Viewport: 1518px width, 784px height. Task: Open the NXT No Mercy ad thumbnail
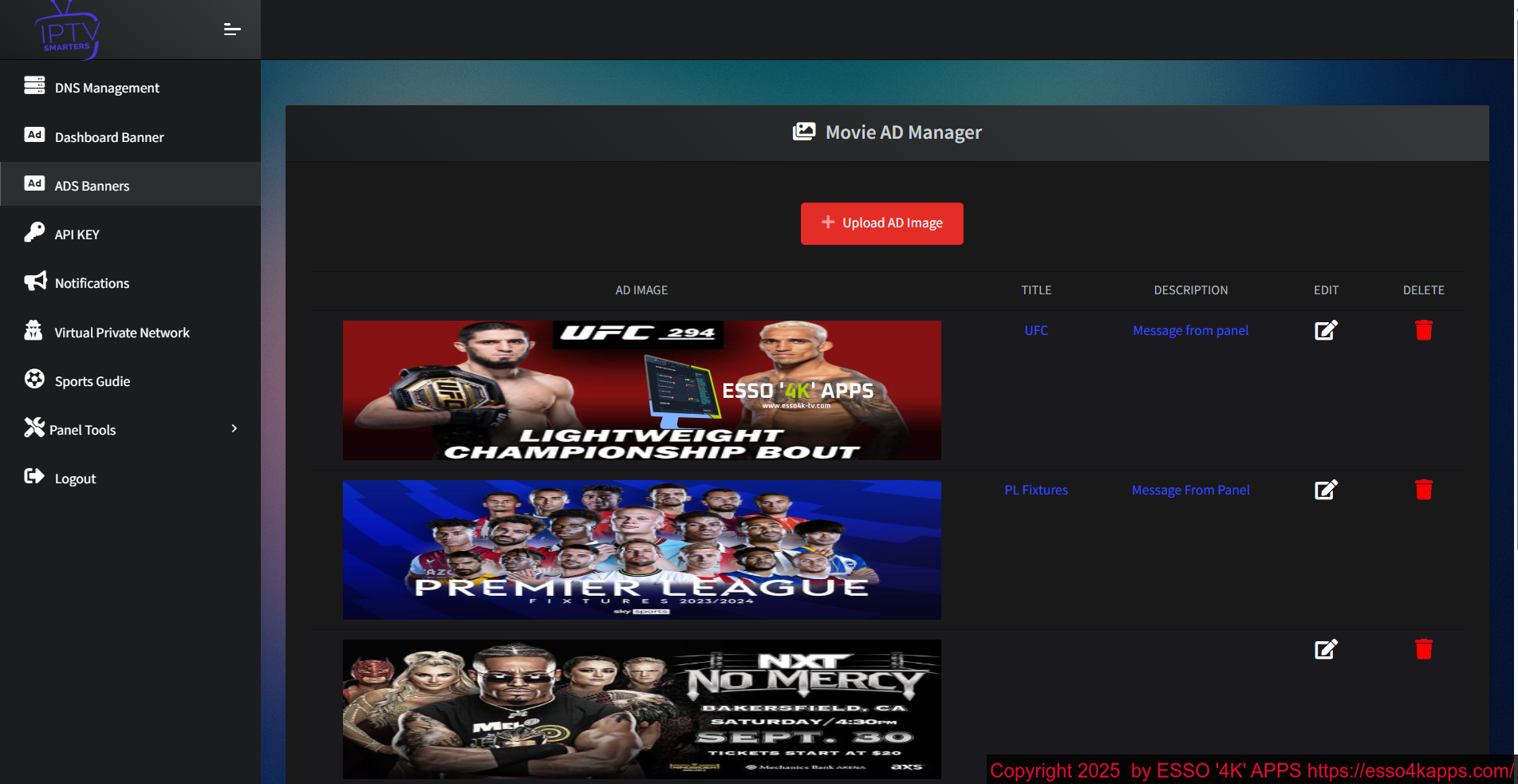click(642, 709)
